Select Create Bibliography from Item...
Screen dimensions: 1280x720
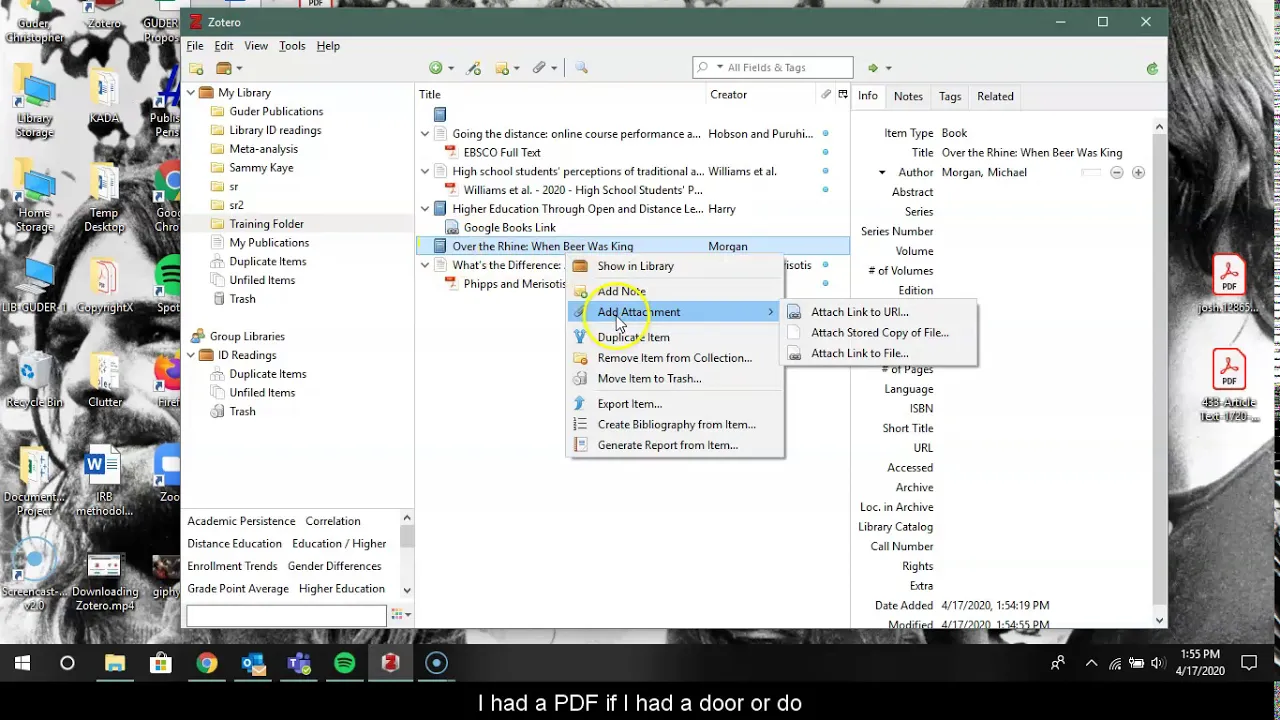click(675, 424)
